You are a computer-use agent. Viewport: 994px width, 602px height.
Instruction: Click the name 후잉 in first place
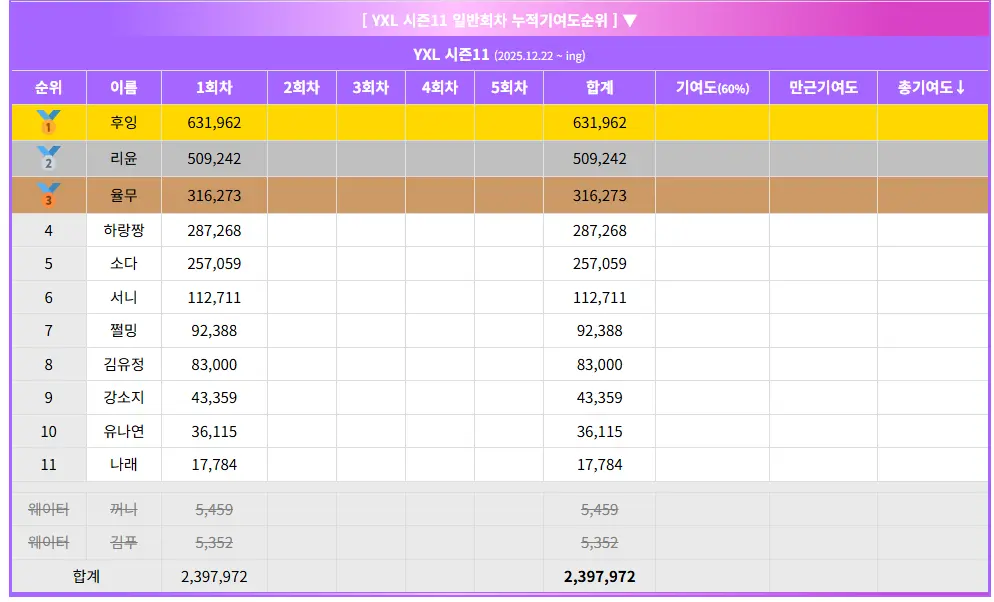[124, 123]
